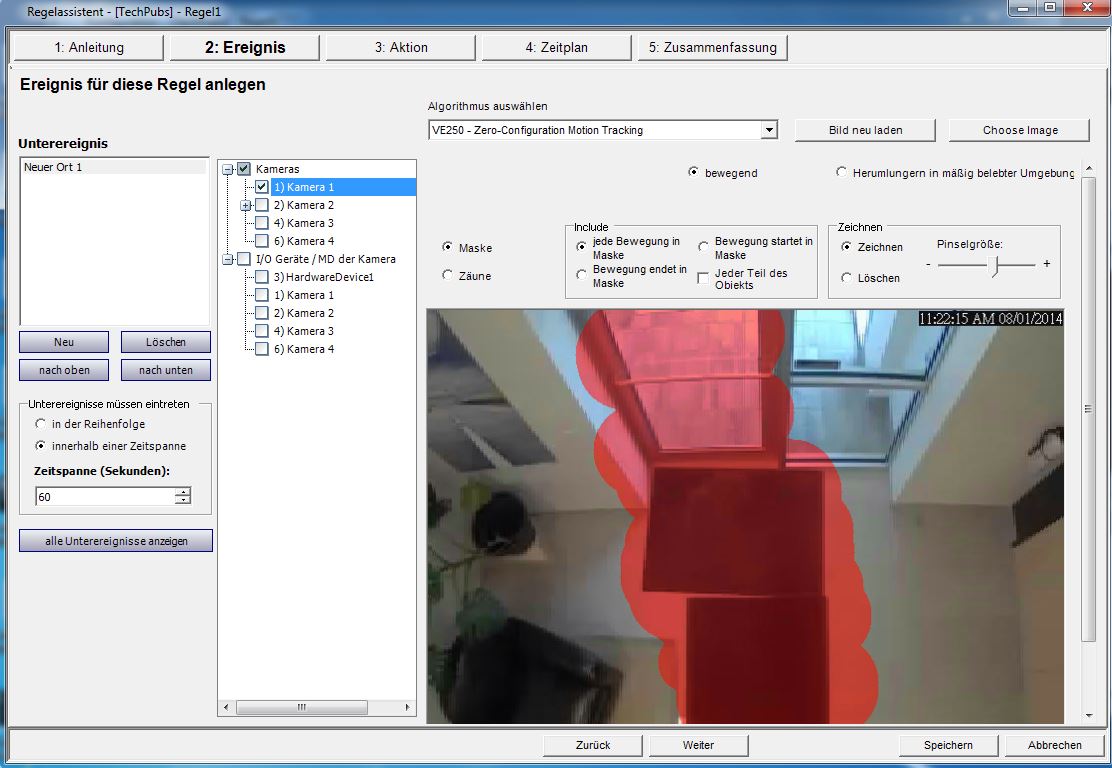Open the 1: Anleitung tab
The height and width of the screenshot is (768, 1112).
(89, 48)
